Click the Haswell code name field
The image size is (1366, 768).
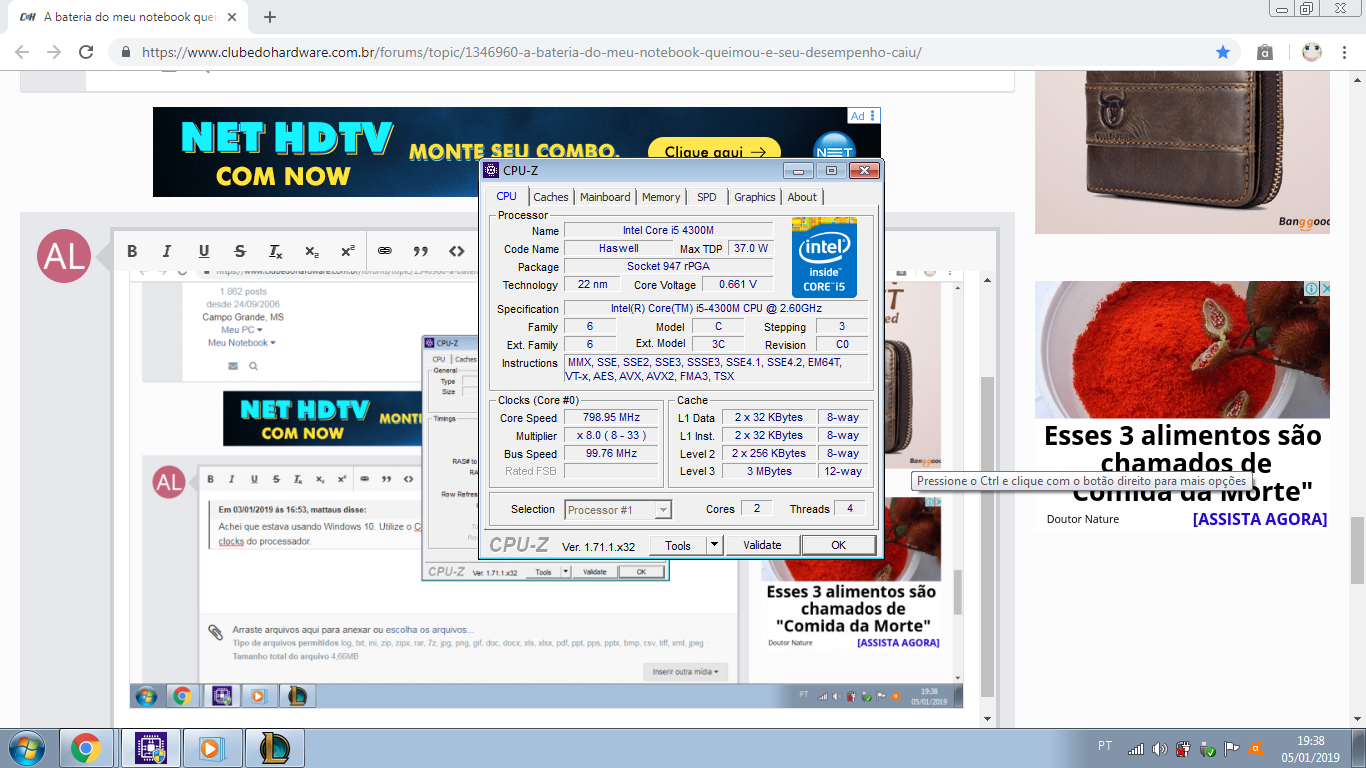pos(619,248)
